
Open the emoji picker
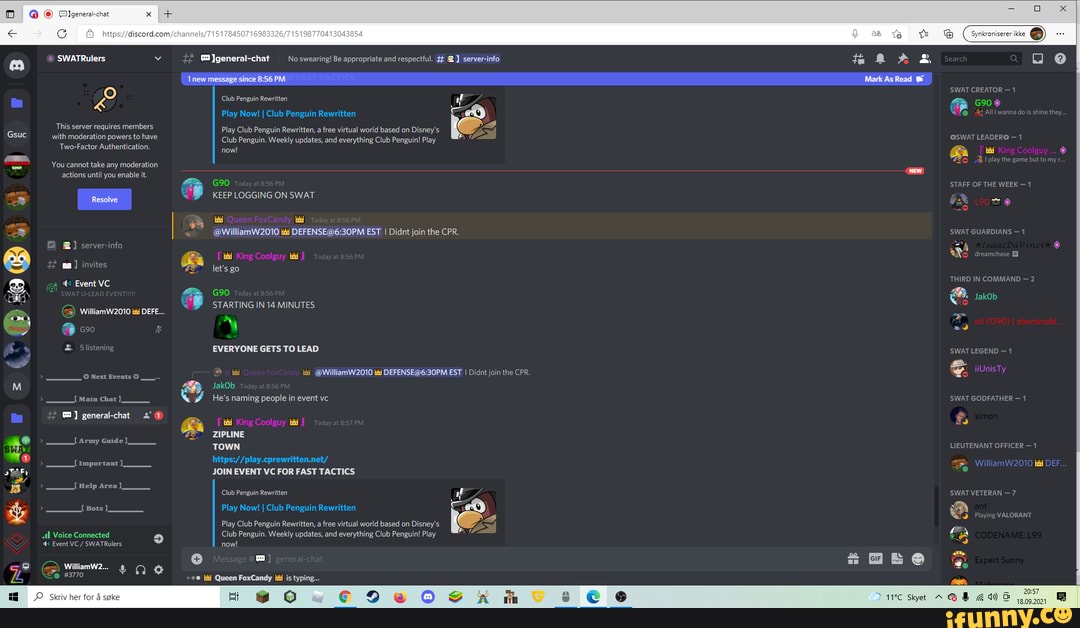(919, 559)
